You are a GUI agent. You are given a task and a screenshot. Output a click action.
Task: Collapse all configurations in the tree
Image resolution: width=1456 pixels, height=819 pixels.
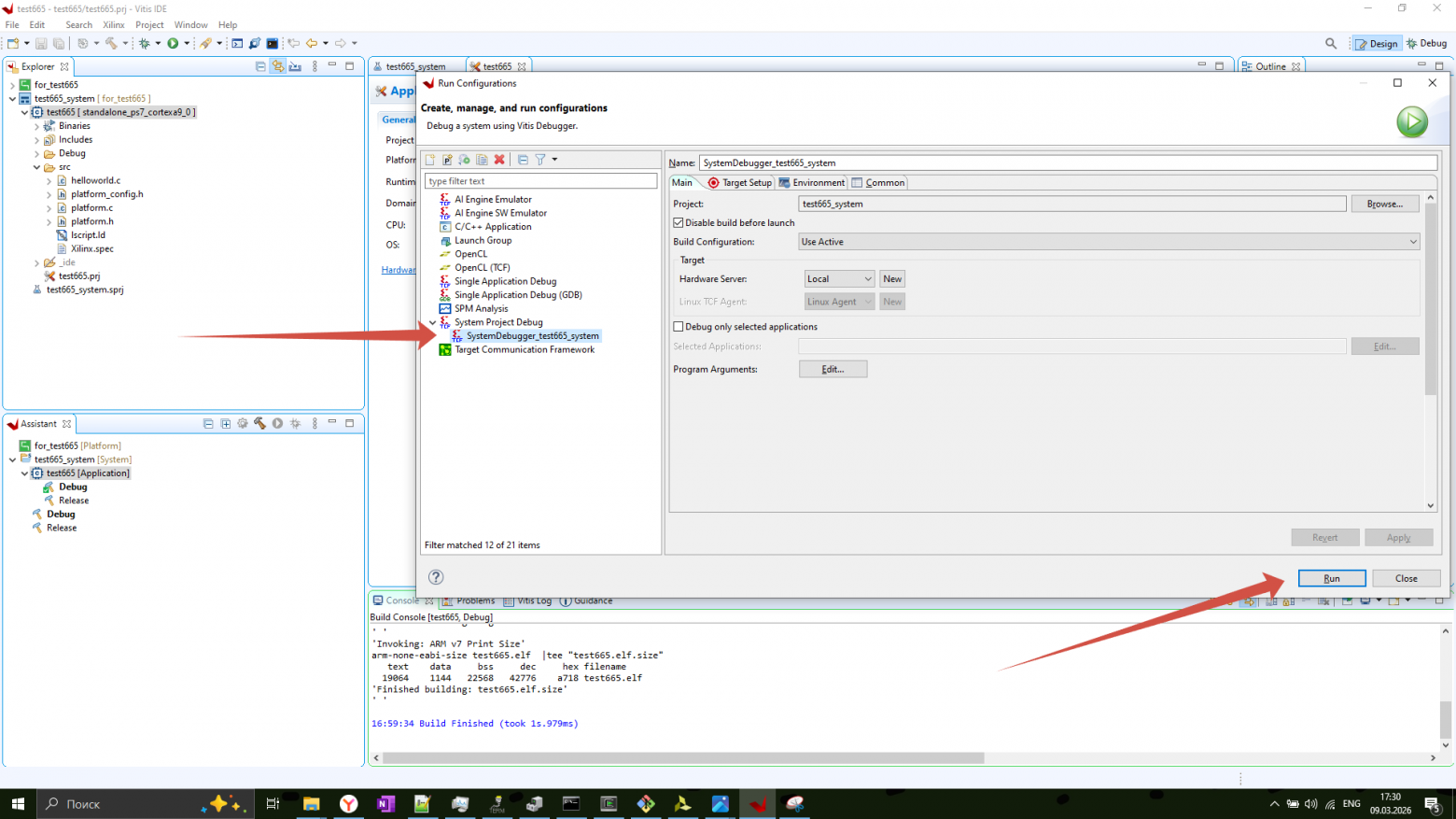pos(523,160)
